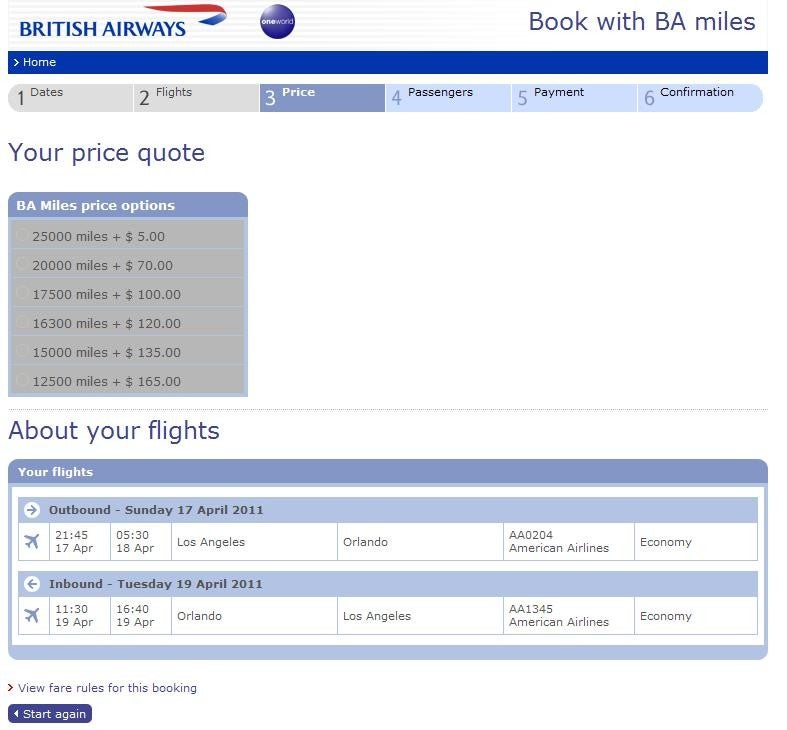Click the chevron arrow next to Home
Image resolution: width=787 pixels, height=730 pixels.
pos(16,62)
